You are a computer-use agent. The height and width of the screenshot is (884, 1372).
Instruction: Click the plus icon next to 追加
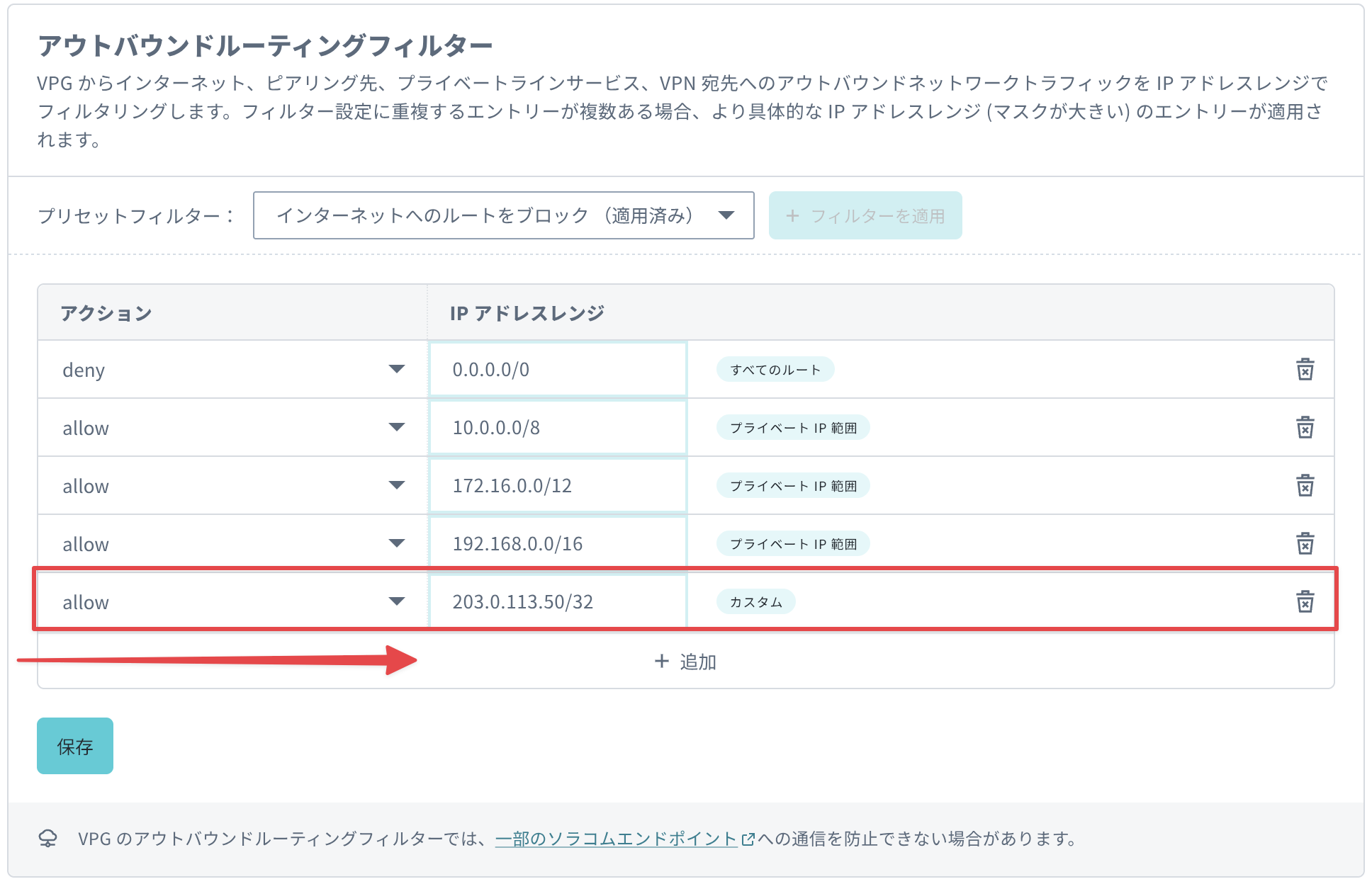click(661, 661)
